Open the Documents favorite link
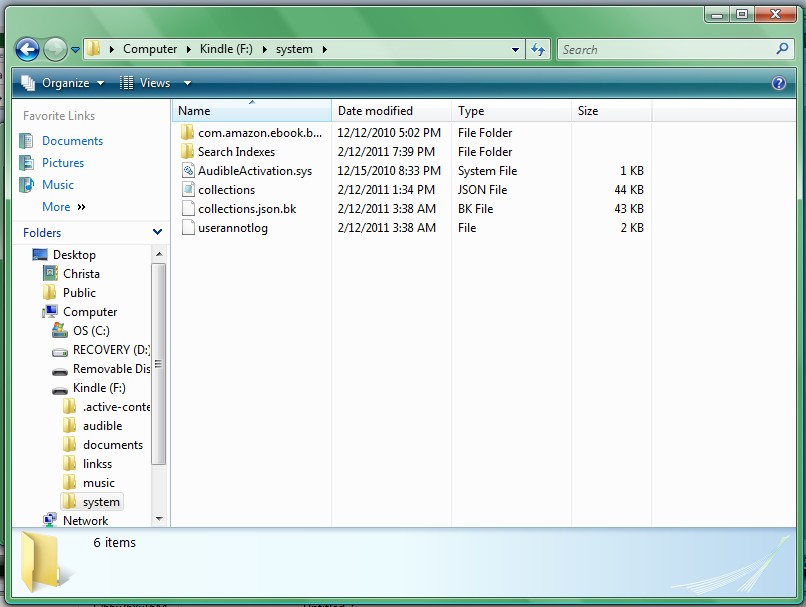The height and width of the screenshot is (607, 806). coord(72,141)
